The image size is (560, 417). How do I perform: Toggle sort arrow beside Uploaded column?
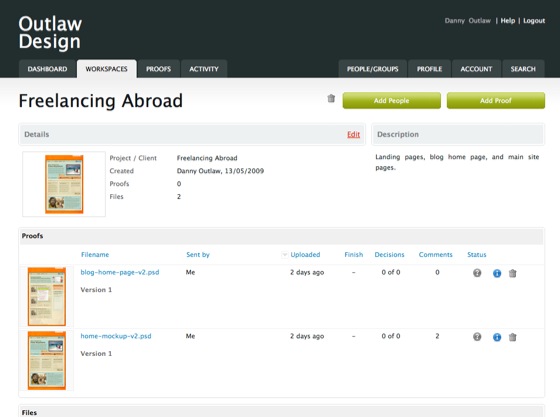pos(285,255)
